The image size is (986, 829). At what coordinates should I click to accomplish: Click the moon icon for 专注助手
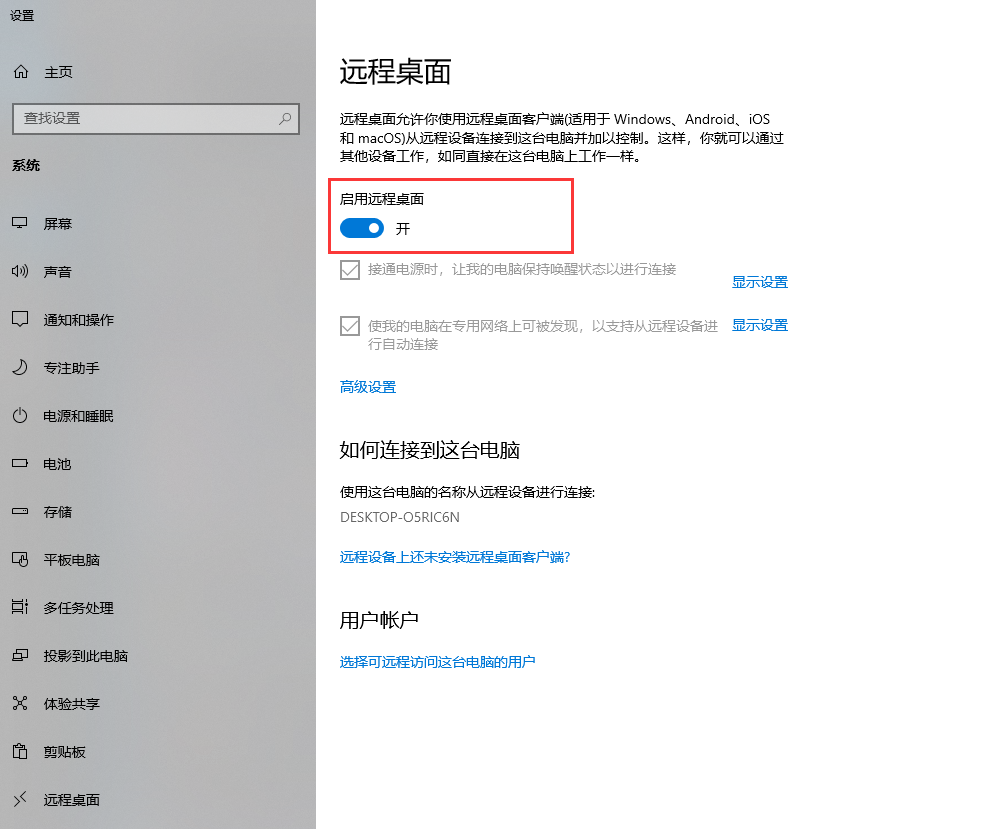click(x=19, y=367)
